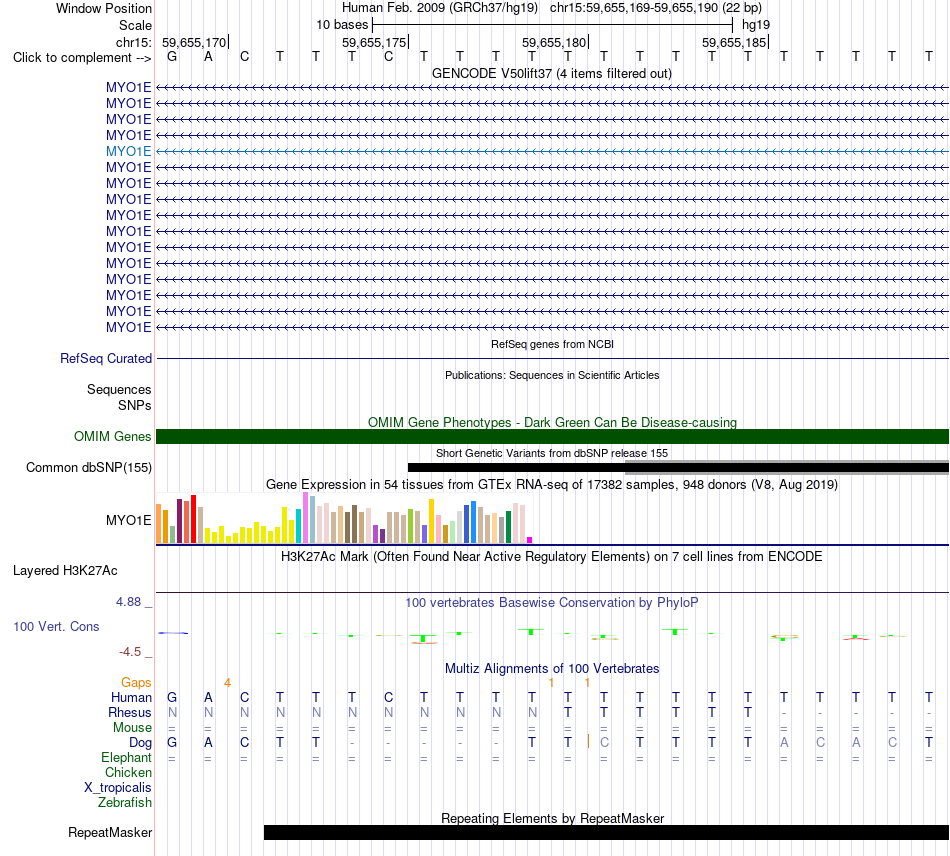Click the magenta last bar in GTEx chart
Screen dimensions: 950x856
pos(530,540)
